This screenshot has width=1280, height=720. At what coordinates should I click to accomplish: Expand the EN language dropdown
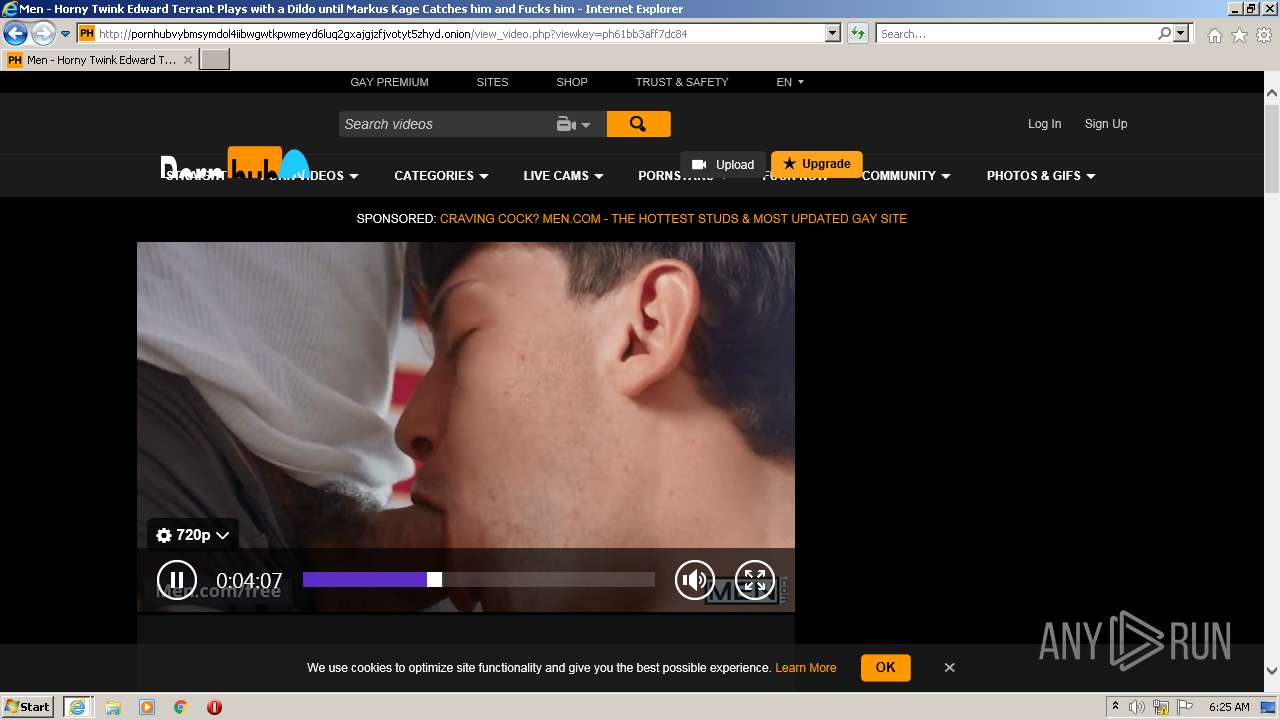790,82
